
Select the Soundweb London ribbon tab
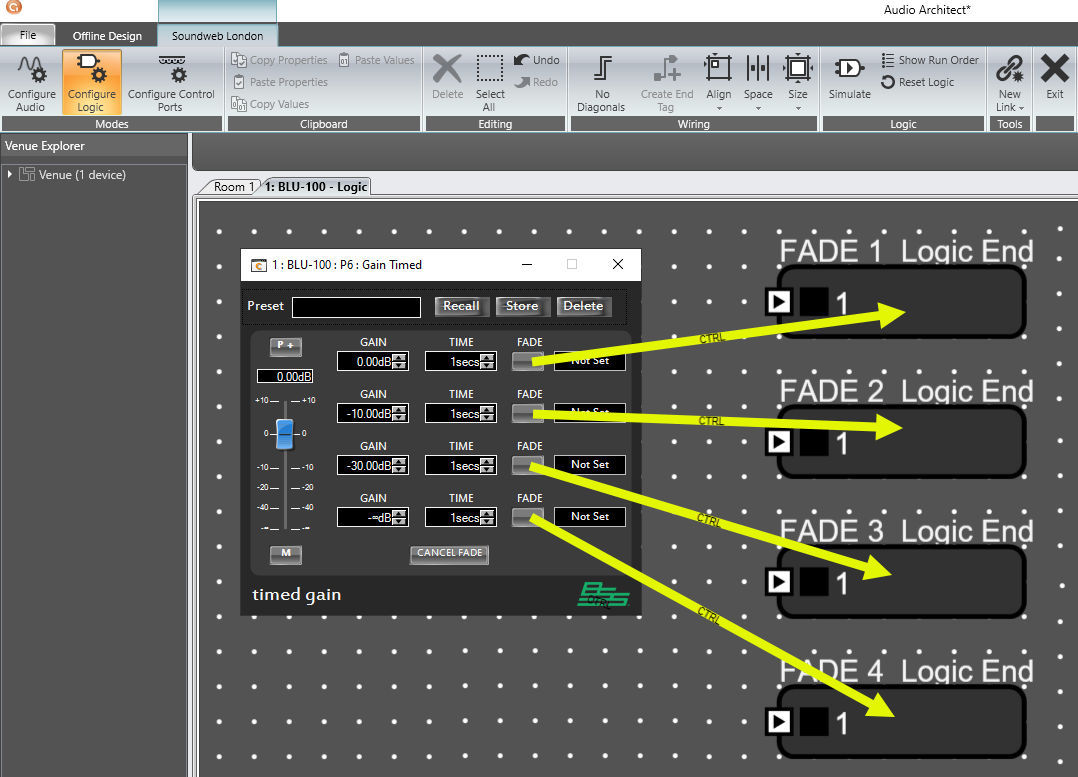[x=217, y=36]
